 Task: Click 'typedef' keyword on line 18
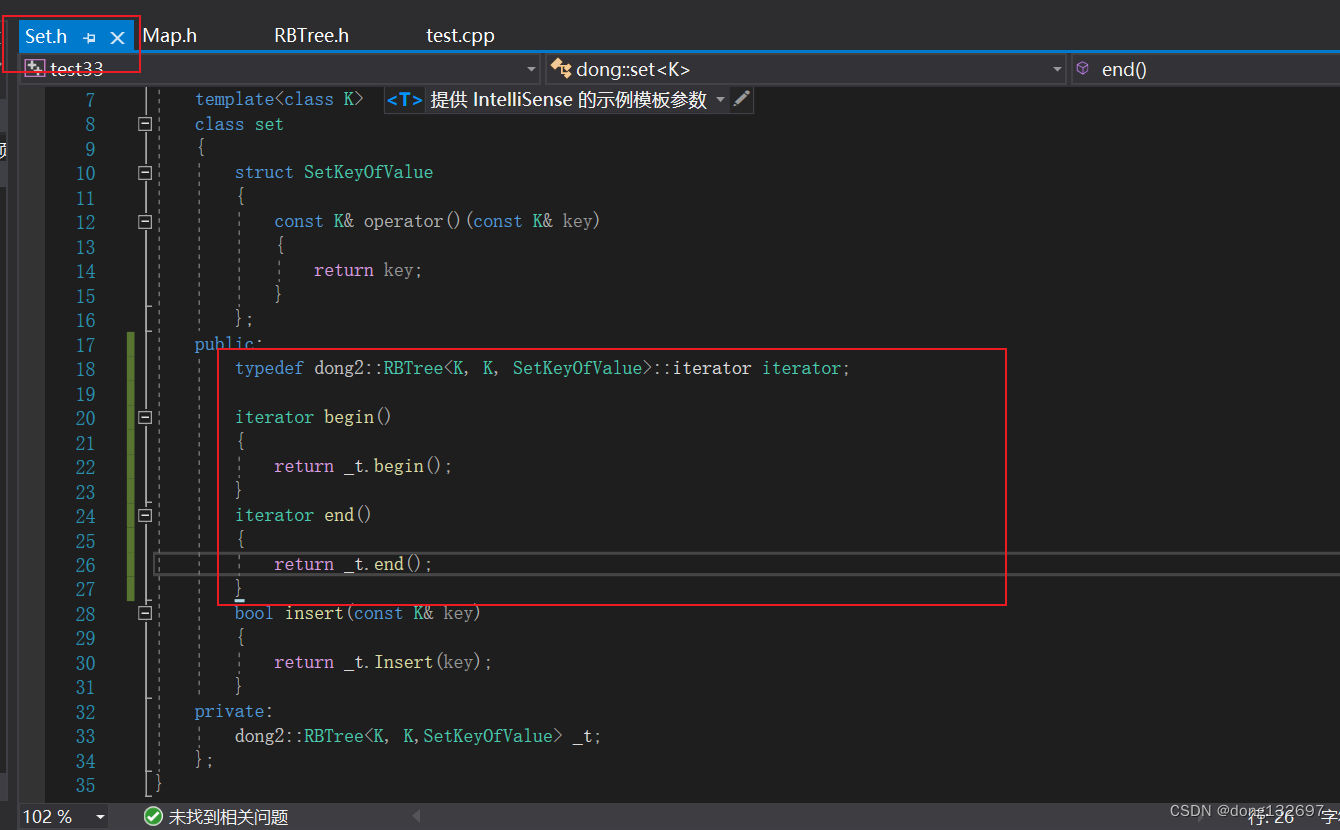click(x=269, y=368)
